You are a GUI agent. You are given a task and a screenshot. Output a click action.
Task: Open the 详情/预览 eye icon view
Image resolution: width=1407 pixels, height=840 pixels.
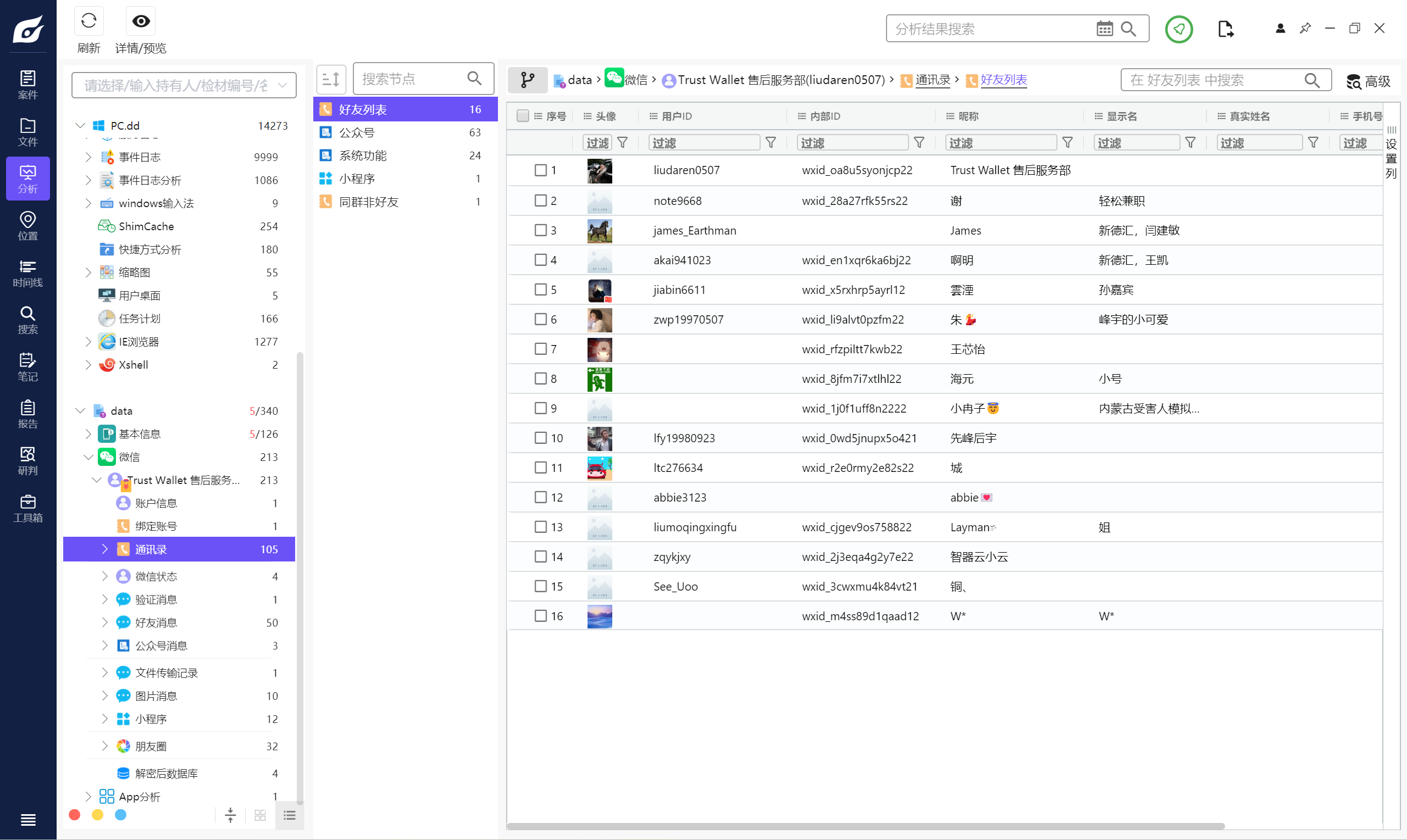pos(140,21)
